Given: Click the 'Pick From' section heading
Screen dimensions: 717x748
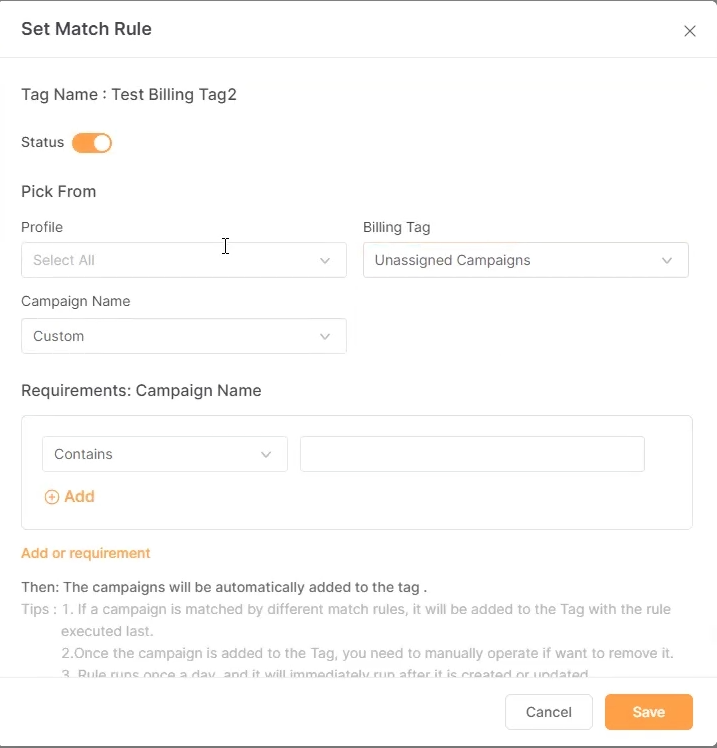Looking at the screenshot, I should click(x=58, y=191).
